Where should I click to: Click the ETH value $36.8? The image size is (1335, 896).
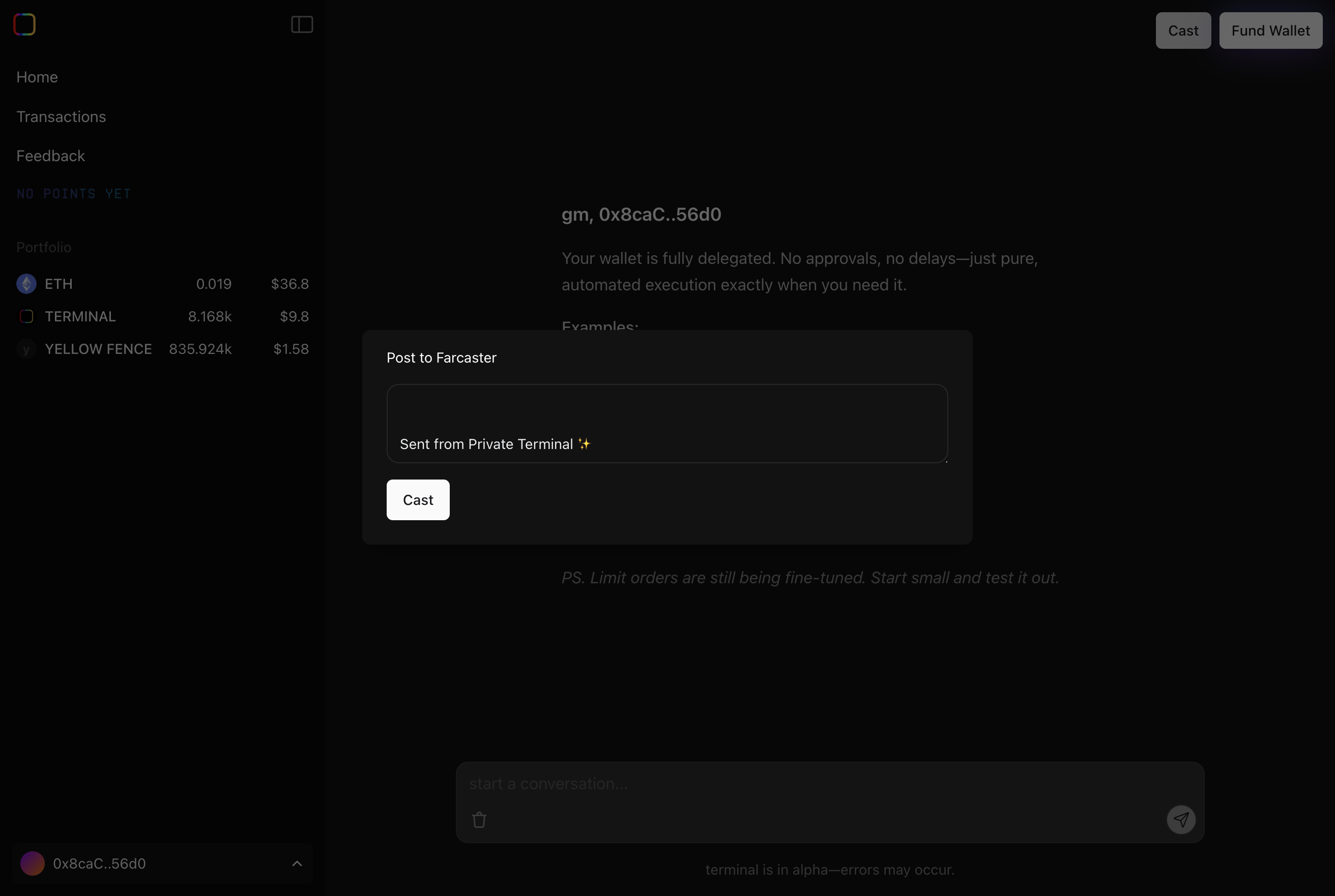click(290, 284)
